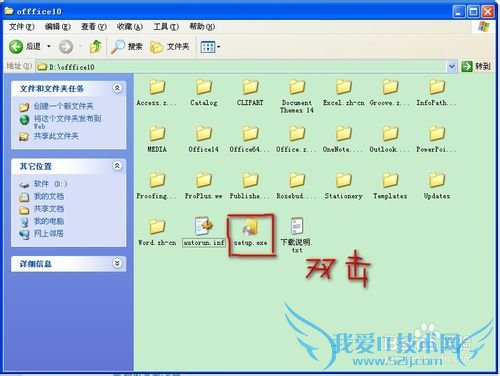Click the address bar path field
The image size is (500, 376).
tap(241, 67)
